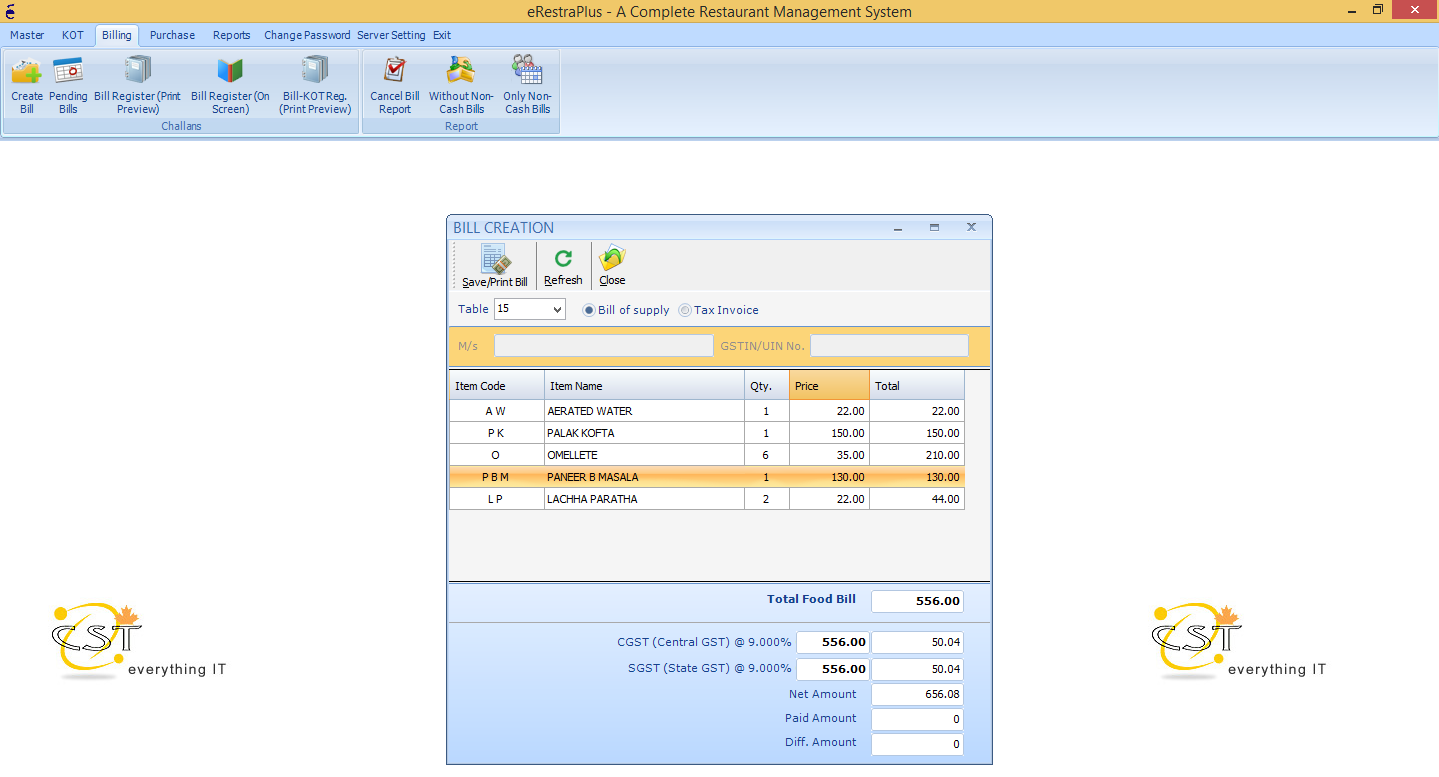The image size is (1439, 777).
Task: Click item code A W
Action: pyautogui.click(x=496, y=411)
